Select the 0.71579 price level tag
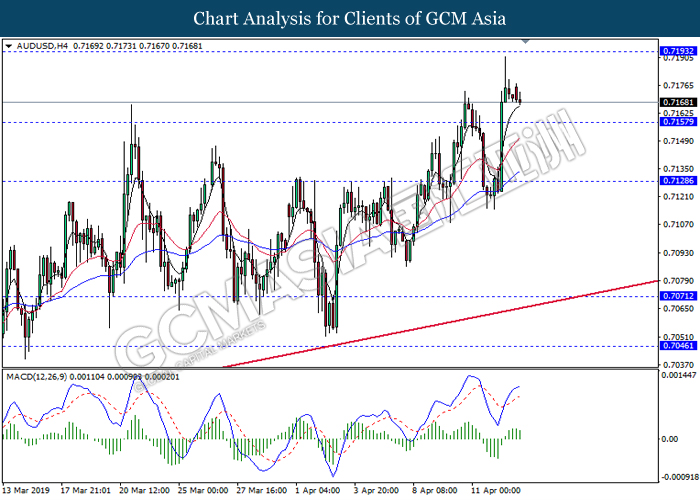 click(x=673, y=123)
